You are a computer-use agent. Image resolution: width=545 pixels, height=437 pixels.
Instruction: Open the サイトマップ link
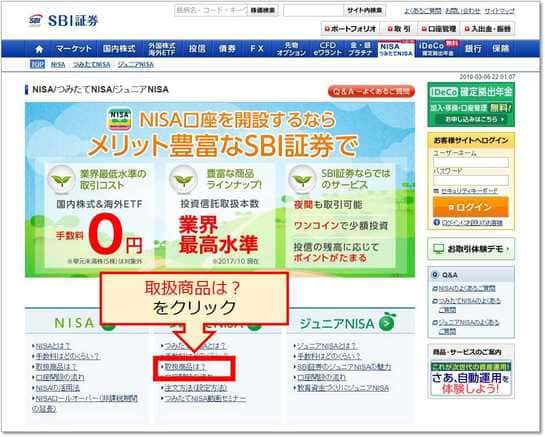click(499, 11)
